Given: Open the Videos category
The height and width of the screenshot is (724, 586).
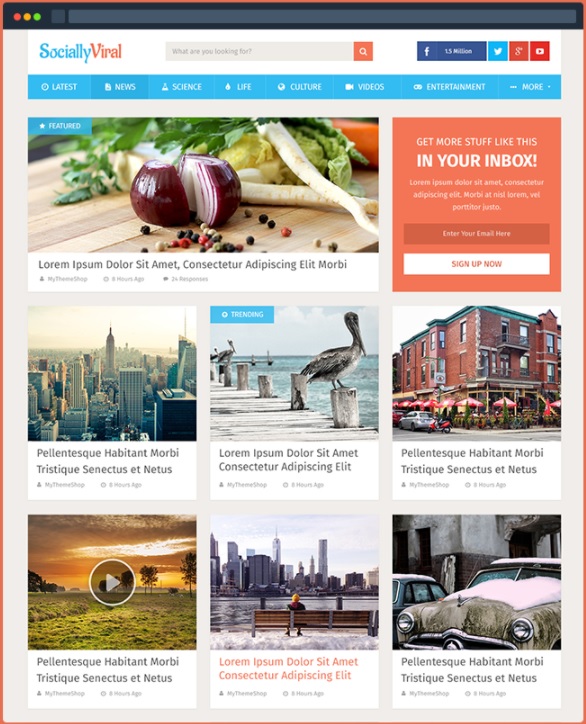Looking at the screenshot, I should 365,87.
